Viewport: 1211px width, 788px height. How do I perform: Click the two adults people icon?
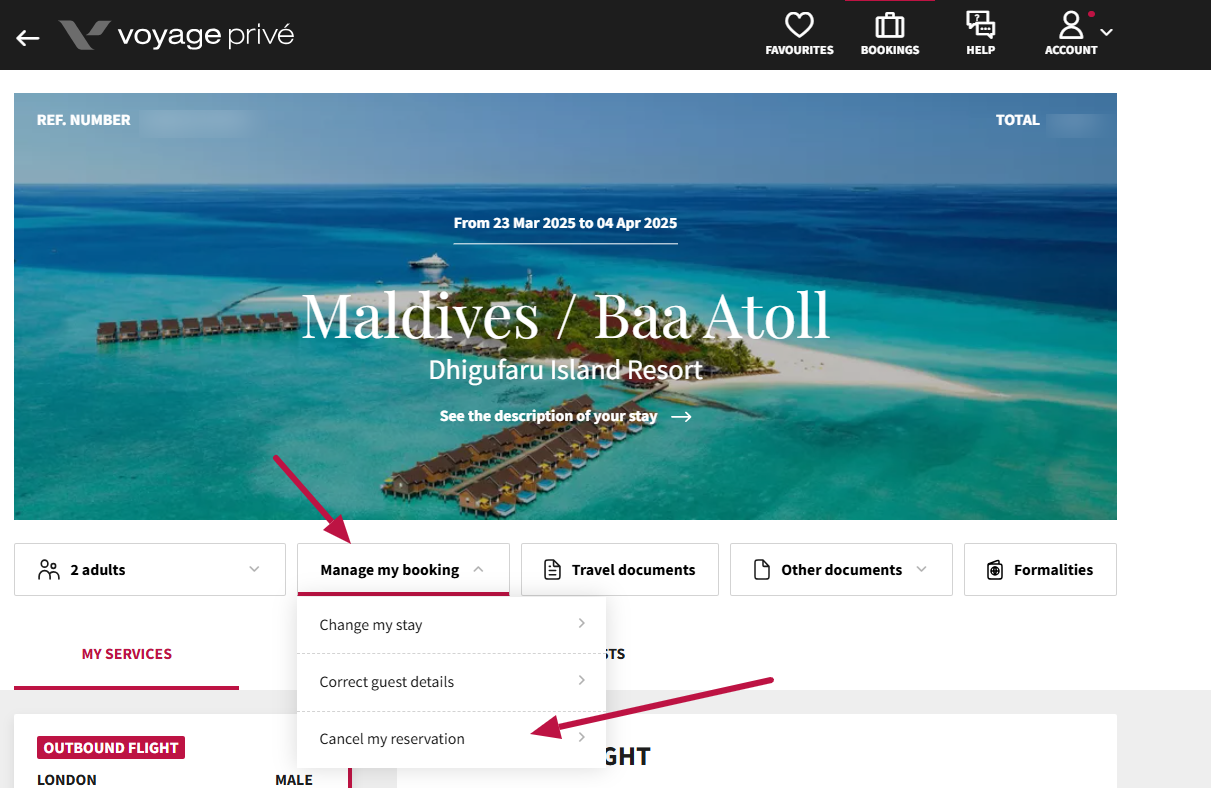tap(48, 570)
